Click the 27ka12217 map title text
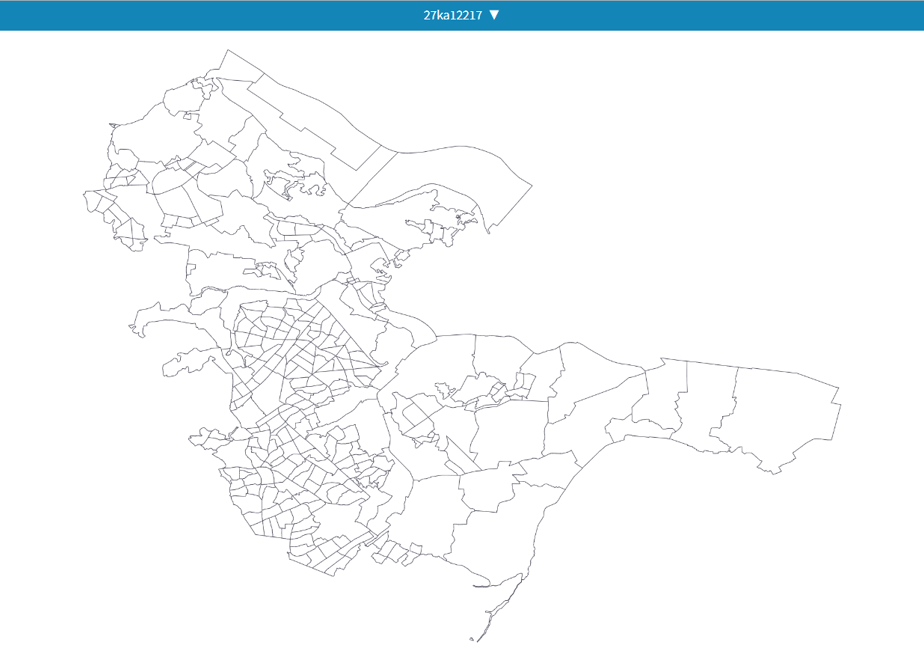This screenshot has height=660, width=924. pos(452,15)
